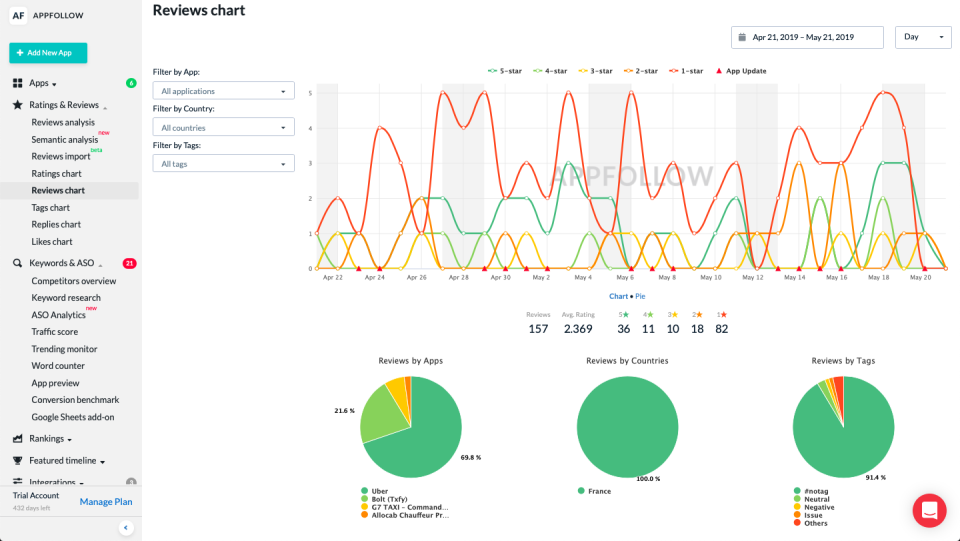Image resolution: width=960 pixels, height=541 pixels.
Task: Toggle Allocab Chauffeur in apps legend
Action: click(x=405, y=515)
